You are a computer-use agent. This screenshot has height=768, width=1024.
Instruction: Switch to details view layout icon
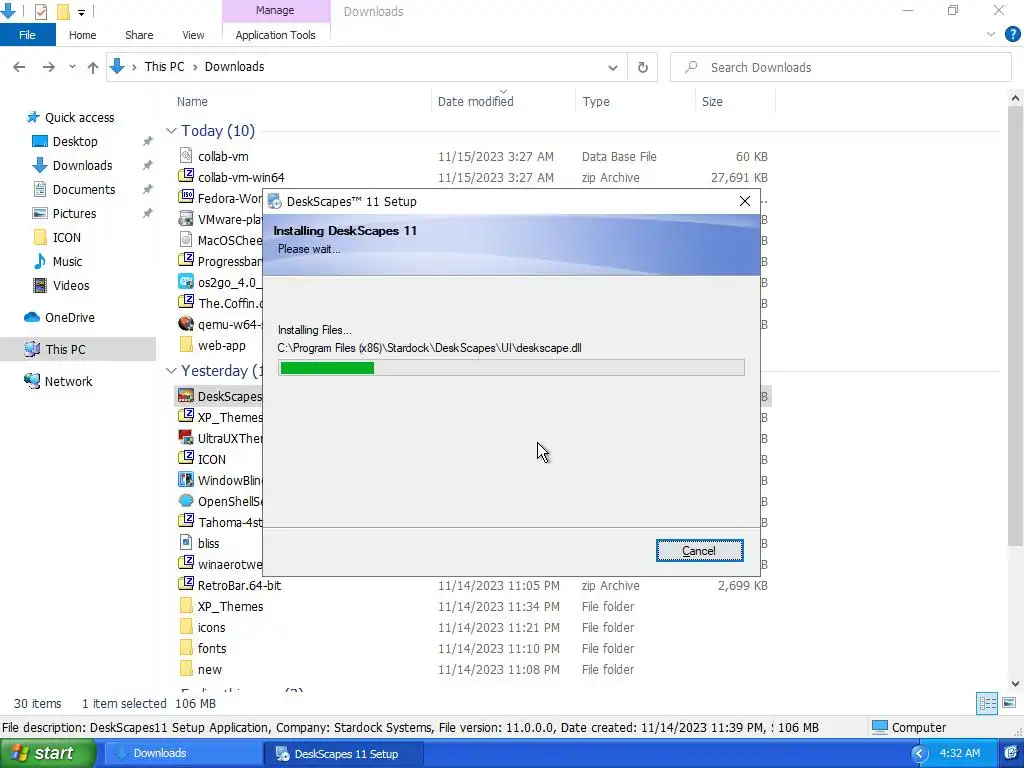point(987,703)
